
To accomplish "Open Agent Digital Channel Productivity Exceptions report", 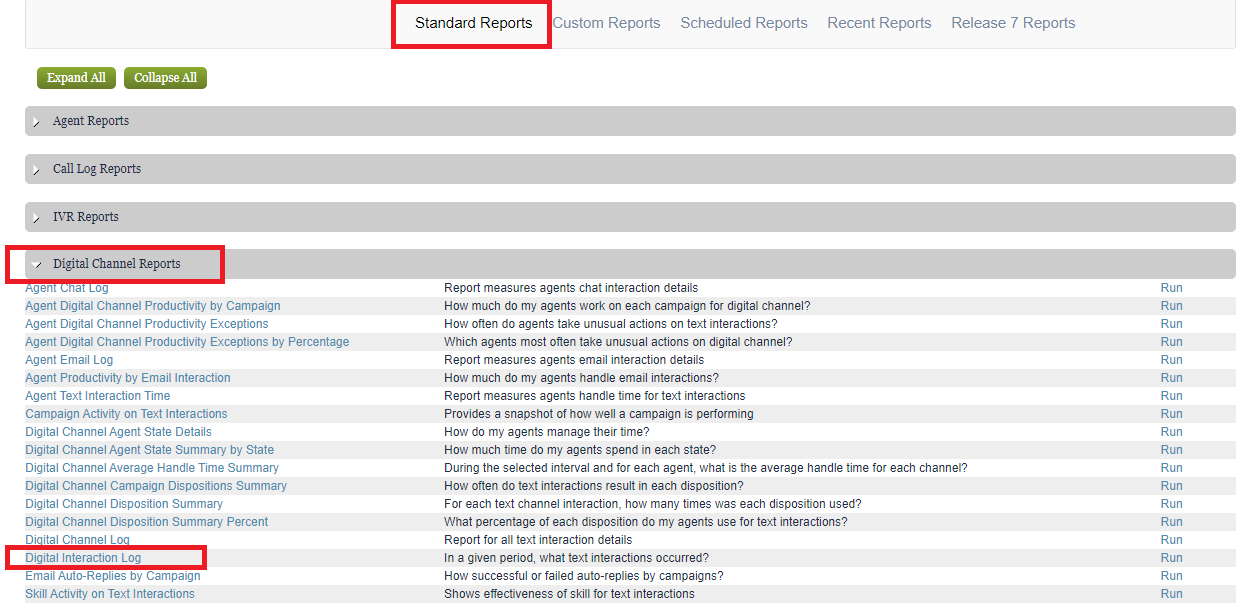I will tap(147, 324).
